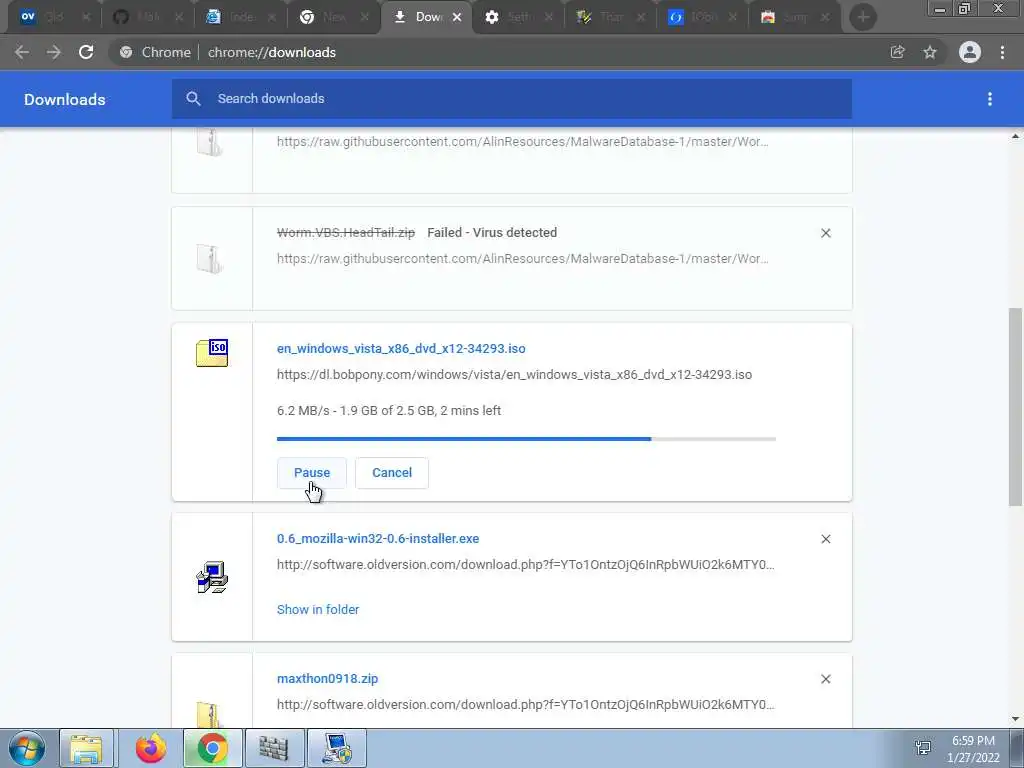Click the page vertical scrollbar thumb
Viewport: 1024px width, 768px height.
click(1015, 406)
